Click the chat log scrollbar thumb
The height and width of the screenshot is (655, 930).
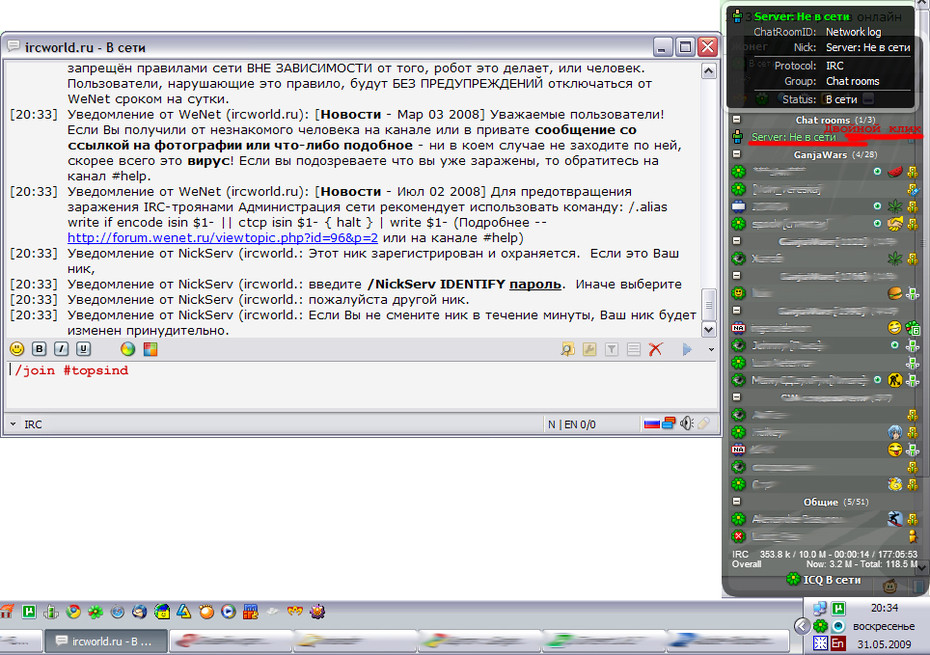(709, 304)
